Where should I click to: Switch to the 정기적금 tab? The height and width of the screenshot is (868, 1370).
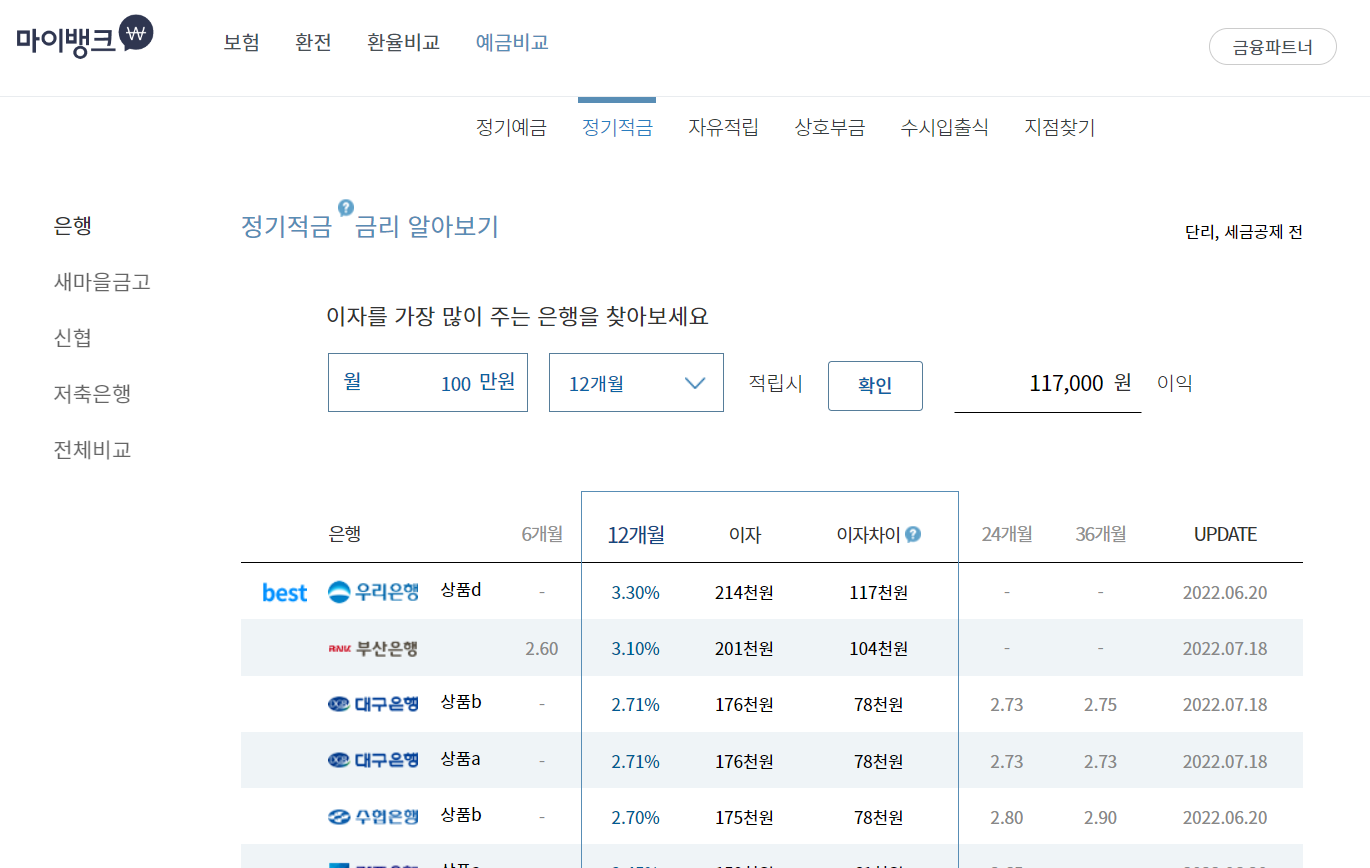(617, 128)
